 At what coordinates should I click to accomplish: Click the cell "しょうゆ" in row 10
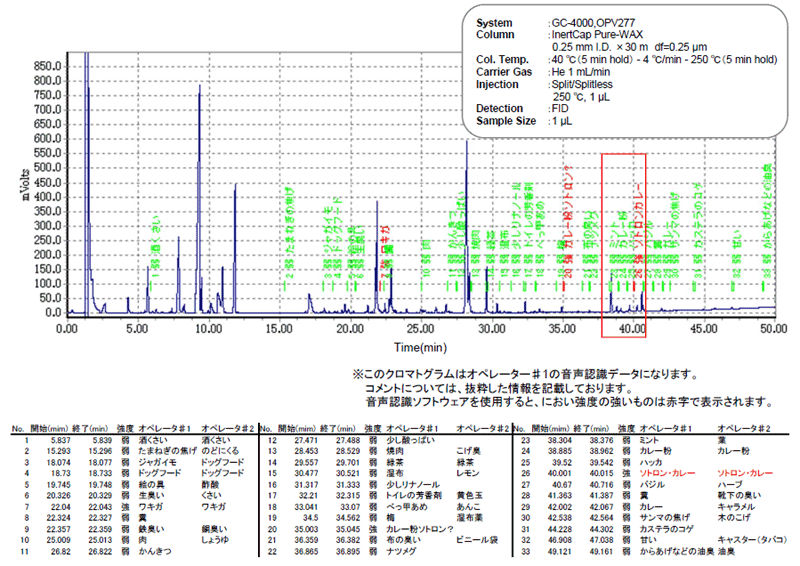click(215, 540)
